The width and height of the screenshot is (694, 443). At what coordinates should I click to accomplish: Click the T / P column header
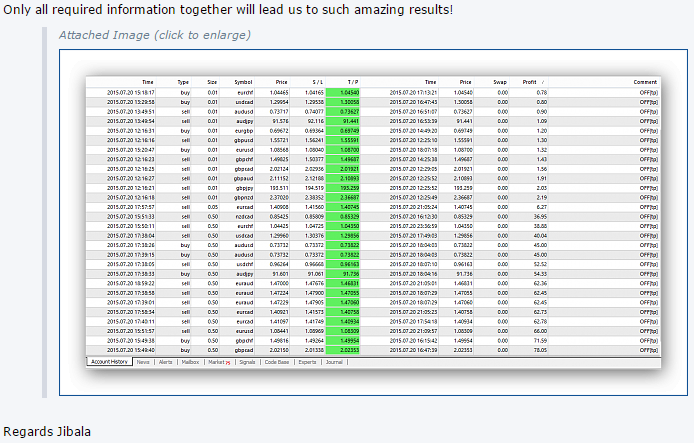353,82
